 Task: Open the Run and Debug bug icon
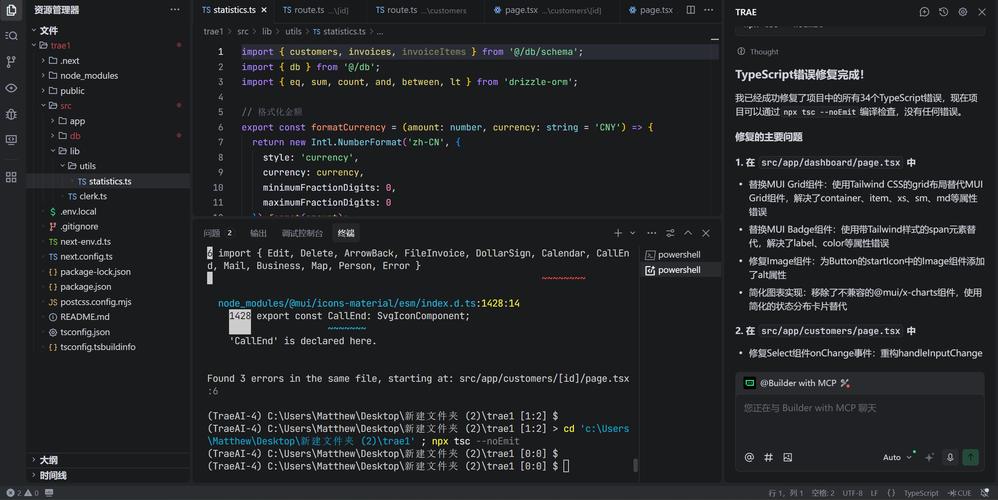pos(11,114)
